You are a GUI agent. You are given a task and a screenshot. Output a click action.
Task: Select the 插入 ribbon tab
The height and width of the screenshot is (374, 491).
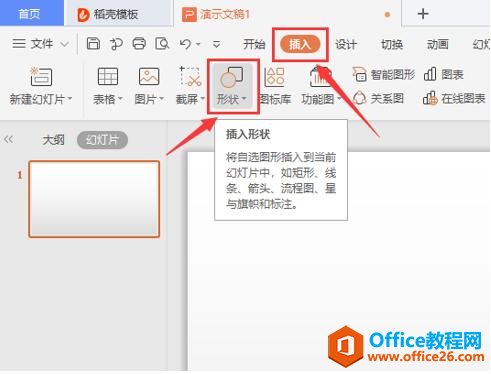300,44
